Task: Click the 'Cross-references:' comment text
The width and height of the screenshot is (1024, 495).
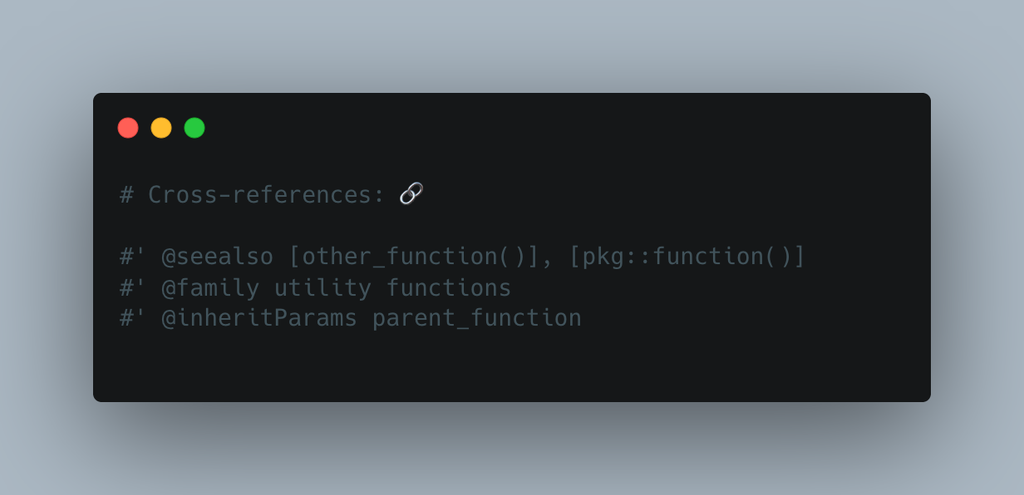Action: (267, 195)
